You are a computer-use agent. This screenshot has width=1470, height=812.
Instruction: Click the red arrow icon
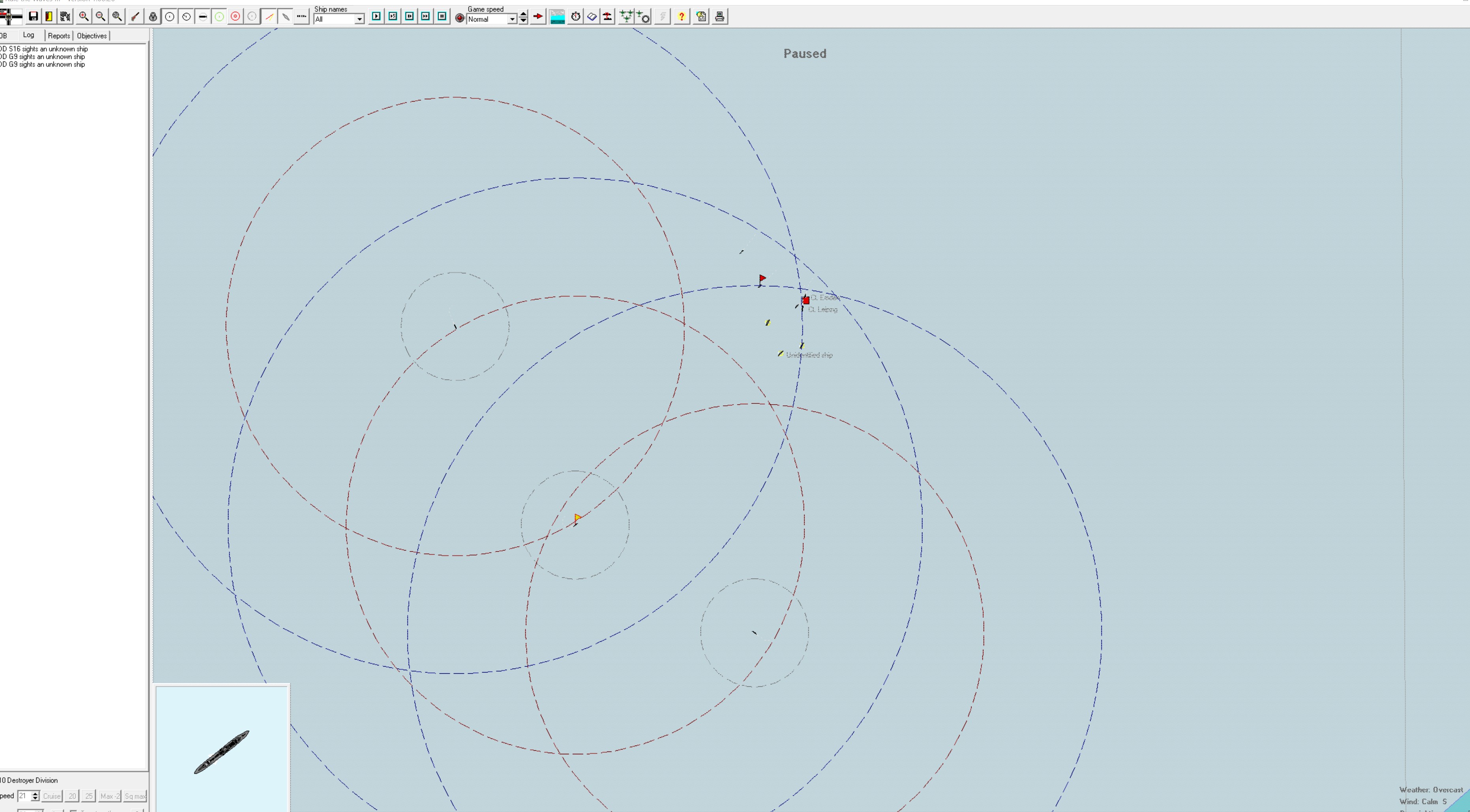538,17
